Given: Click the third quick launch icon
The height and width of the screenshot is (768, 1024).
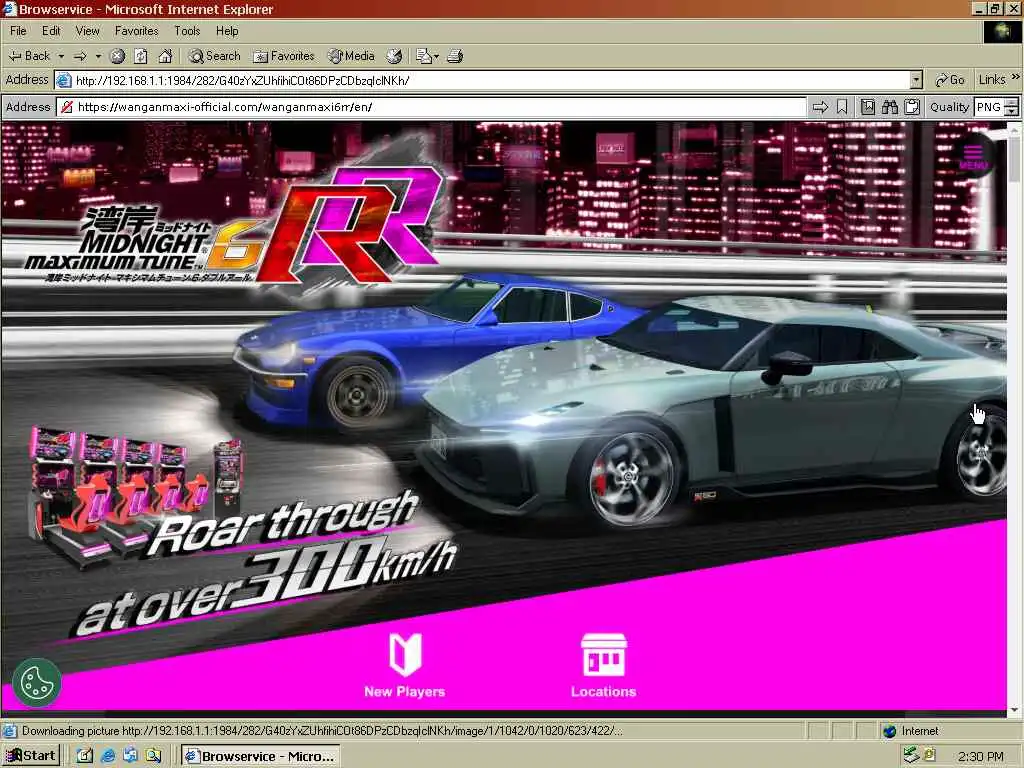Looking at the screenshot, I should pos(130,756).
